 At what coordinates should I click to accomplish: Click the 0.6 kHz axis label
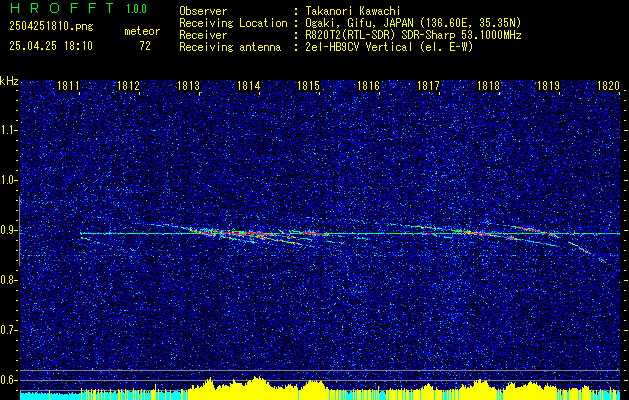click(9, 380)
